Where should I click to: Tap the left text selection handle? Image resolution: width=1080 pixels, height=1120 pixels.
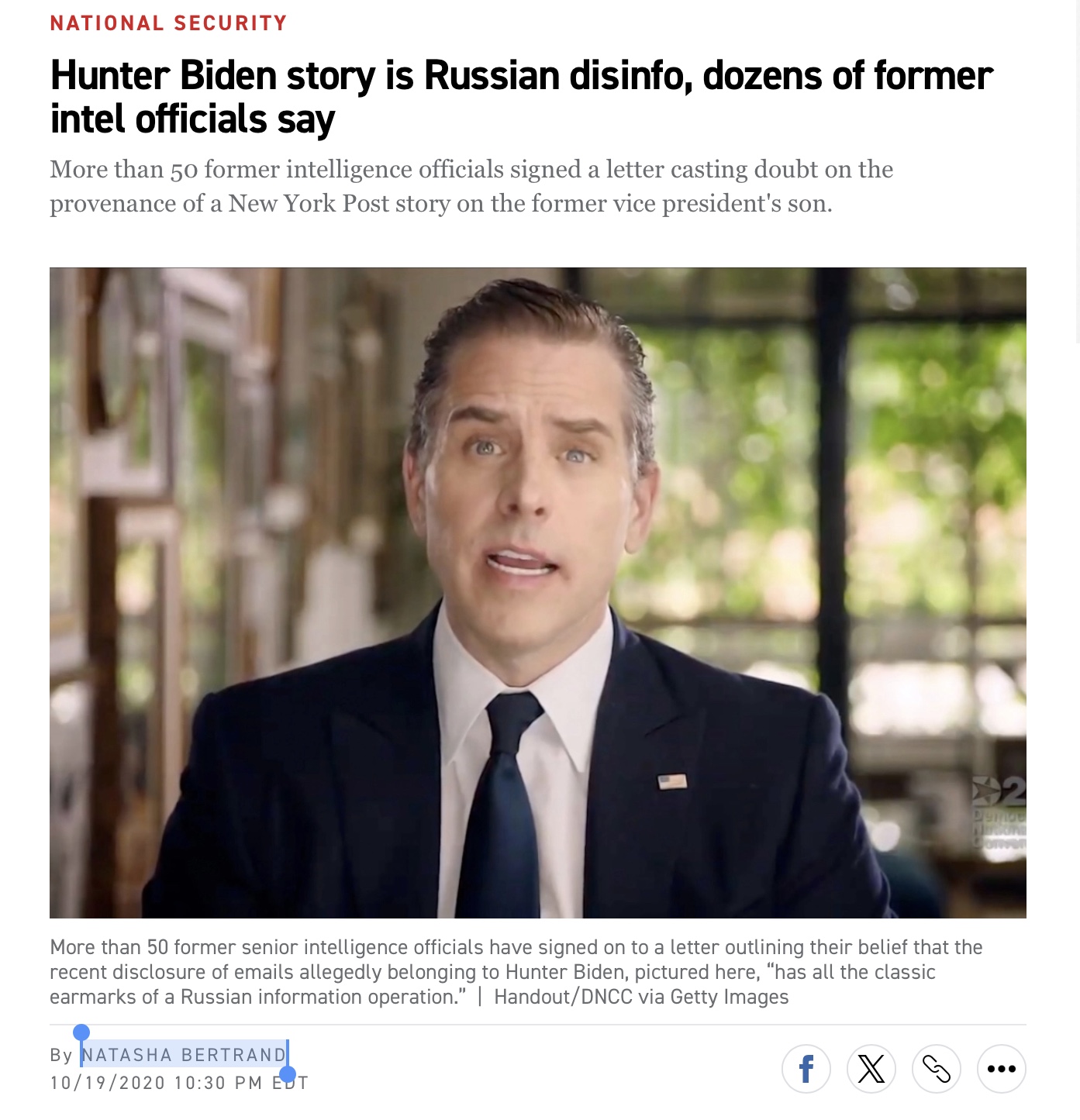pyautogui.click(x=81, y=1032)
